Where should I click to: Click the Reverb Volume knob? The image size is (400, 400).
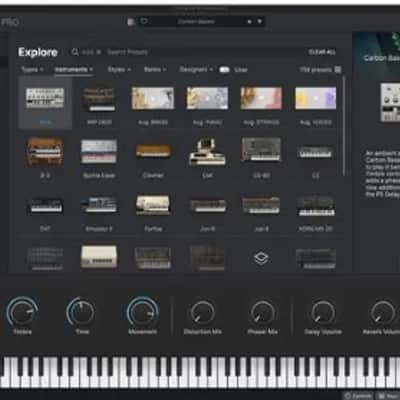click(x=383, y=313)
